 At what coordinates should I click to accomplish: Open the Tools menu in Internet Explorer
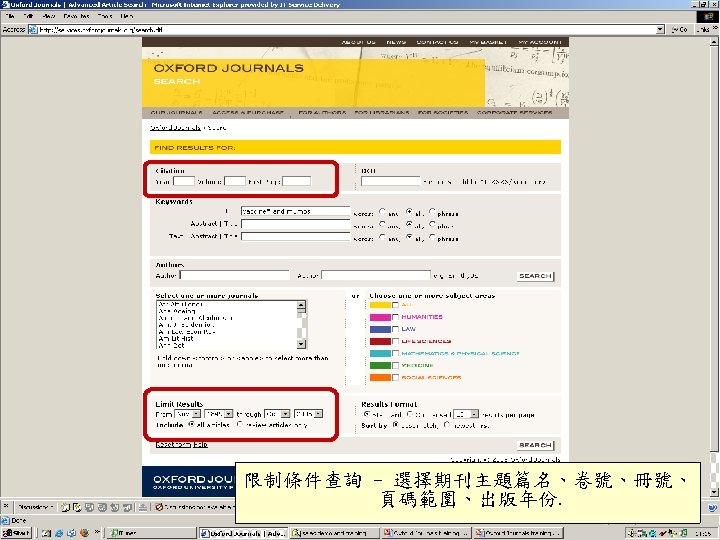tap(105, 16)
